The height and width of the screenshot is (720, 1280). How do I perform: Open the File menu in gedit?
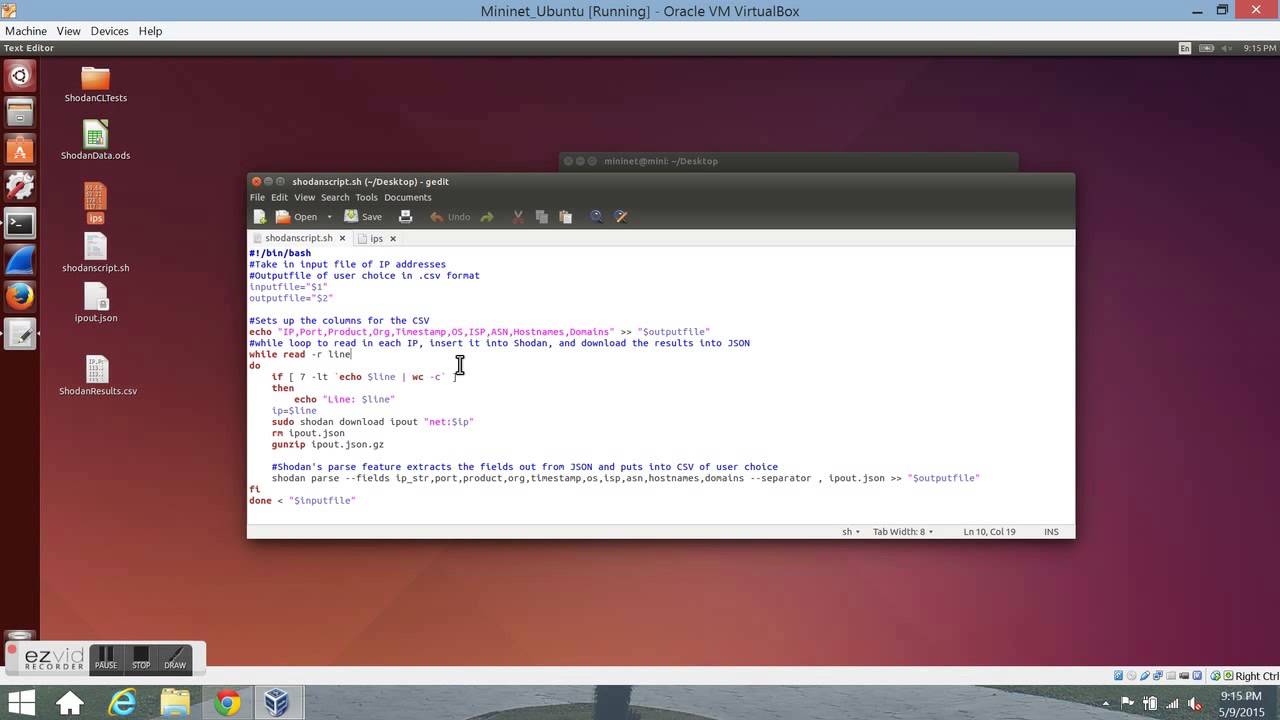click(x=257, y=197)
